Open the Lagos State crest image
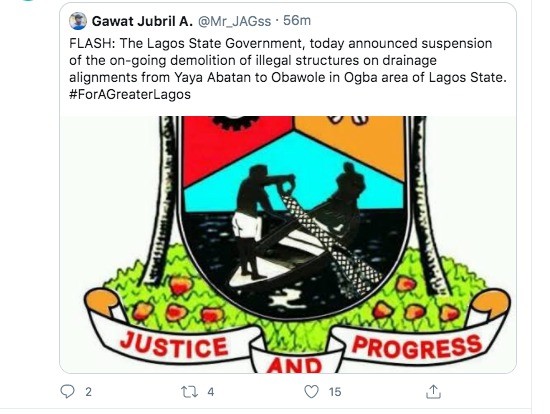Viewport: 550px width, 414px height. tap(288, 244)
